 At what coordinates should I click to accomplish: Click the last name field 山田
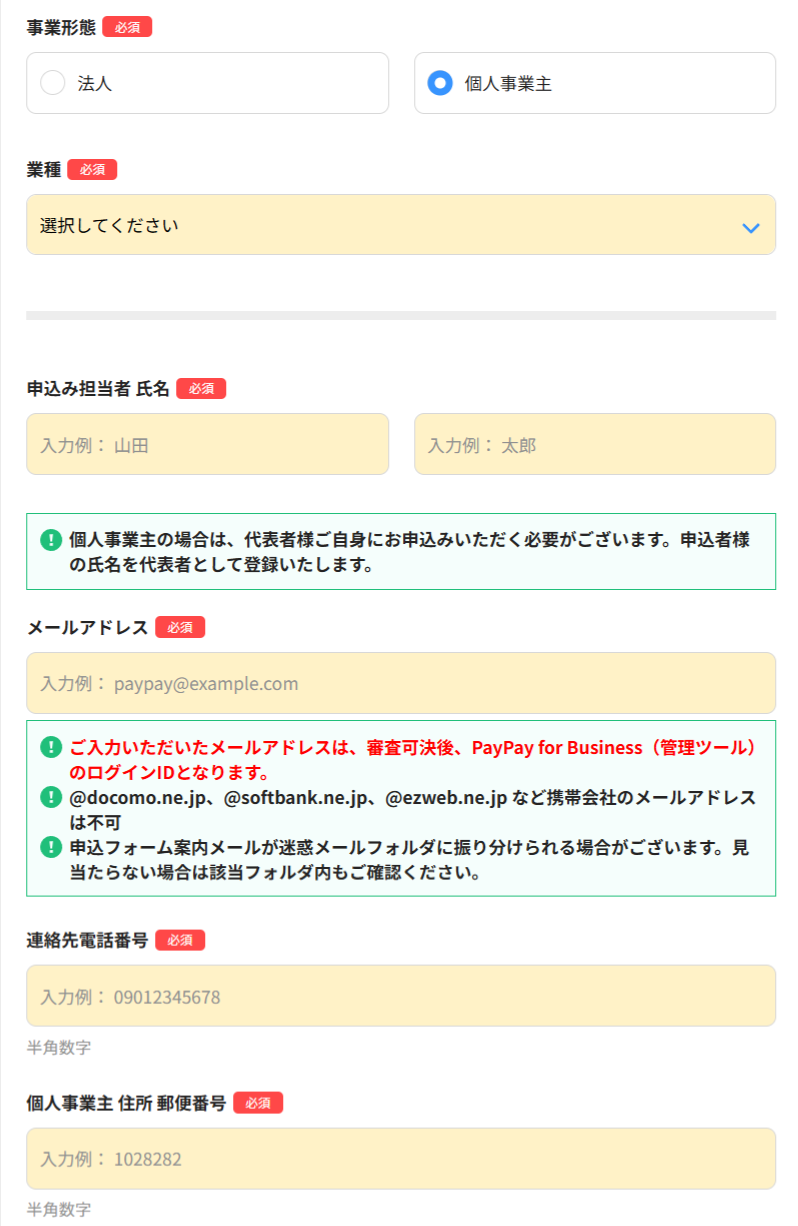pos(207,444)
